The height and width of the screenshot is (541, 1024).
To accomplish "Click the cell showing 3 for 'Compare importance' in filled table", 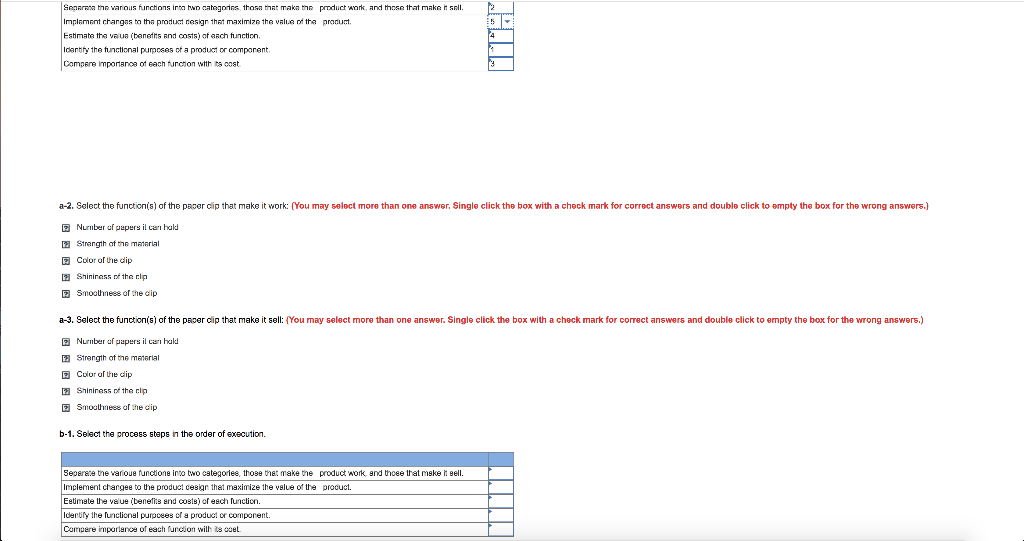I will click(x=501, y=64).
